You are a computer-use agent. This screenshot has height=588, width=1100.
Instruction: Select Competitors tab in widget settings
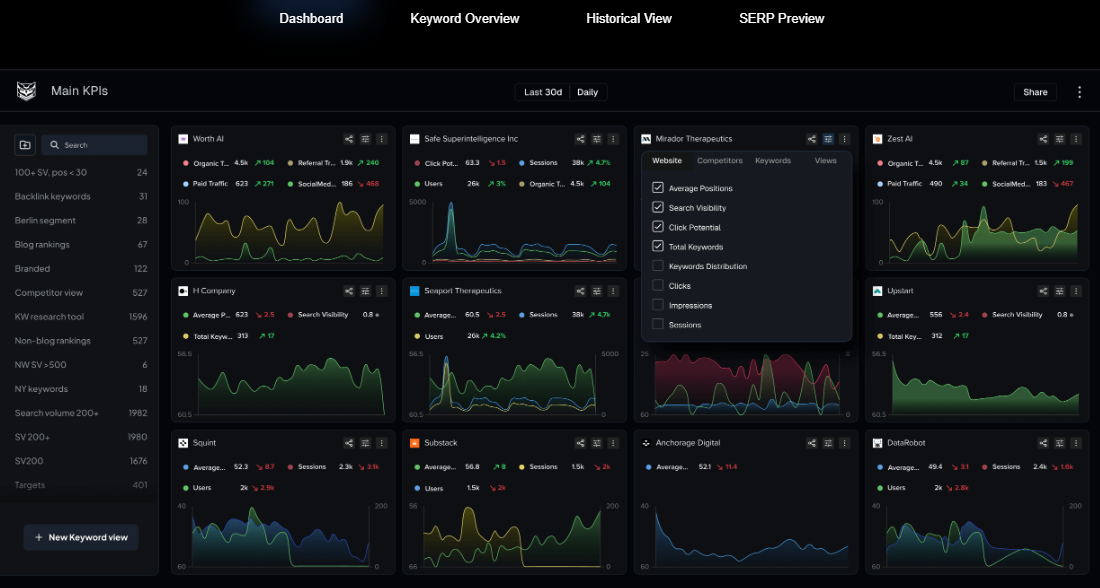pyautogui.click(x=720, y=161)
